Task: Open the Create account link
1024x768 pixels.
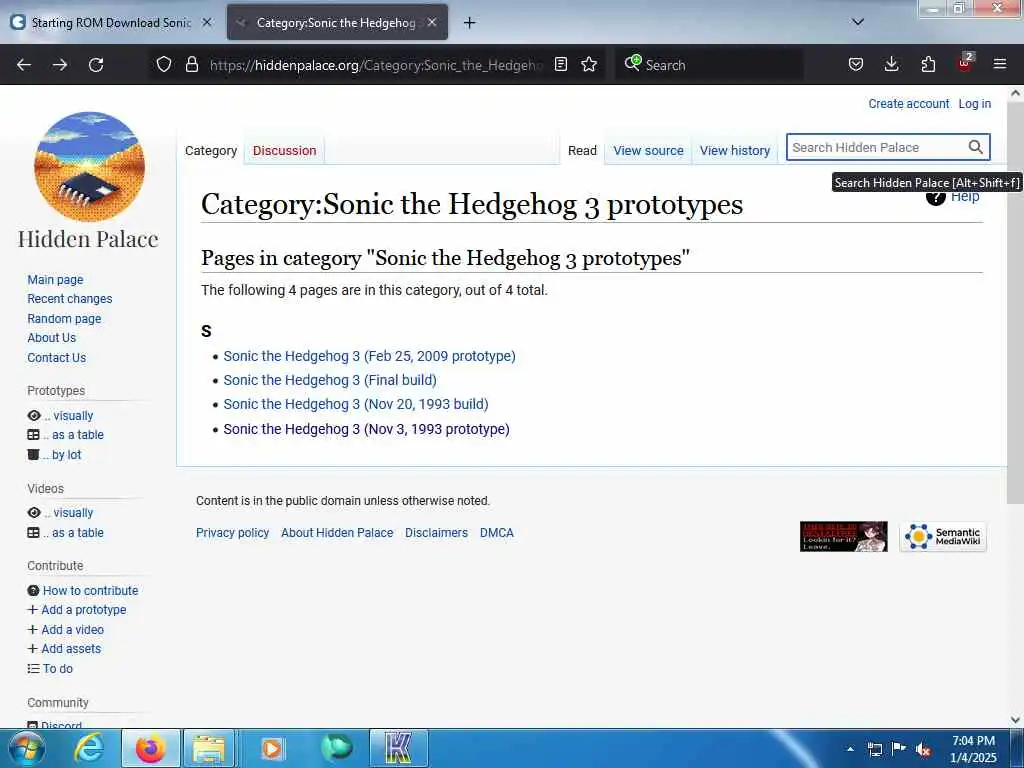Action: [908, 104]
